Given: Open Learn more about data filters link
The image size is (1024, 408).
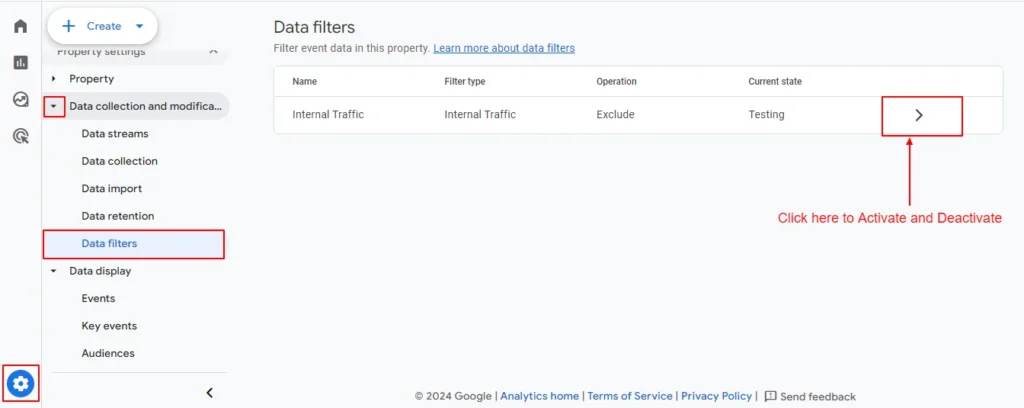Looking at the screenshot, I should (x=504, y=48).
